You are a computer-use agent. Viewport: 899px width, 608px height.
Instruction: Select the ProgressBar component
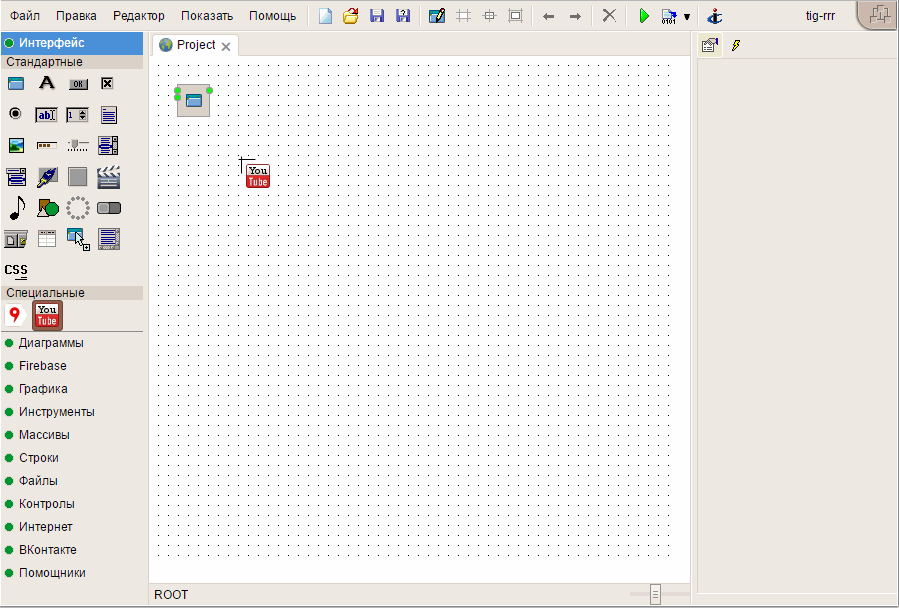[x=46, y=146]
